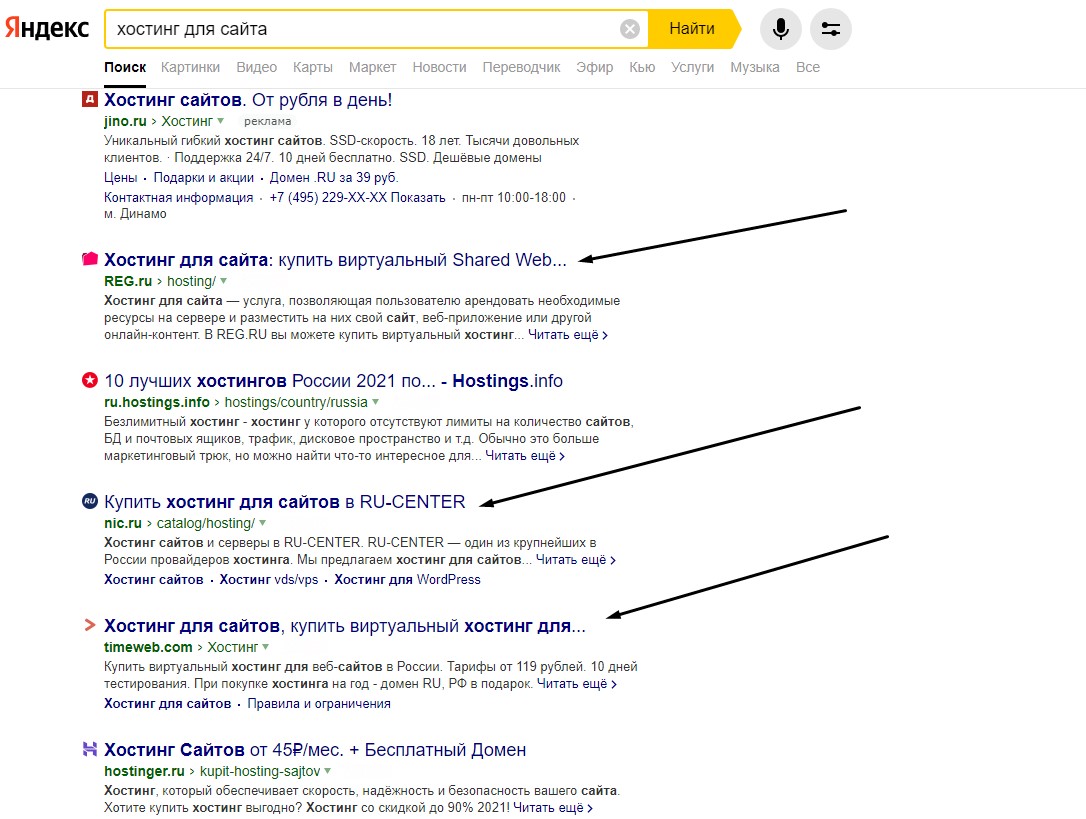Switch to the Картинки tab

[190, 67]
